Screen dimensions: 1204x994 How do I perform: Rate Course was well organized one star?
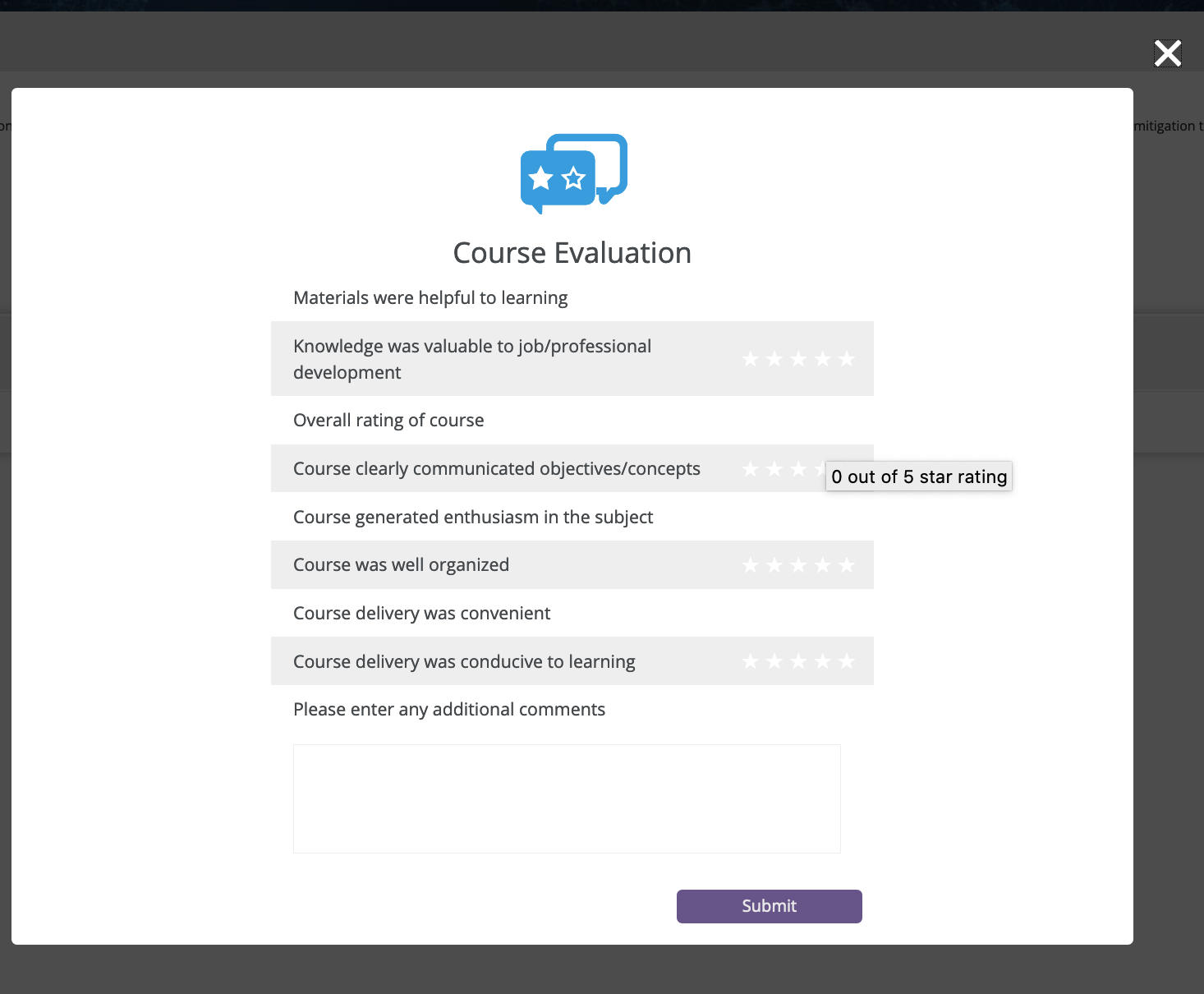point(750,565)
